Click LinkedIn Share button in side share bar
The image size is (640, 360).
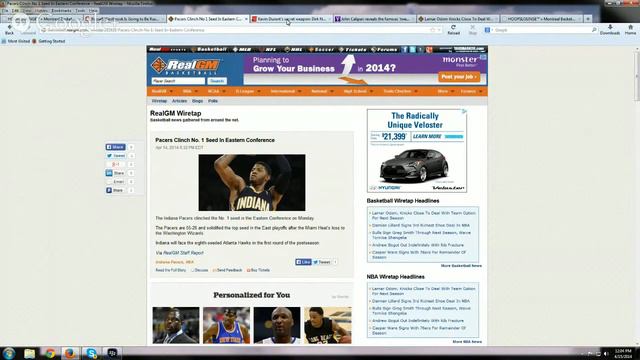point(116,173)
